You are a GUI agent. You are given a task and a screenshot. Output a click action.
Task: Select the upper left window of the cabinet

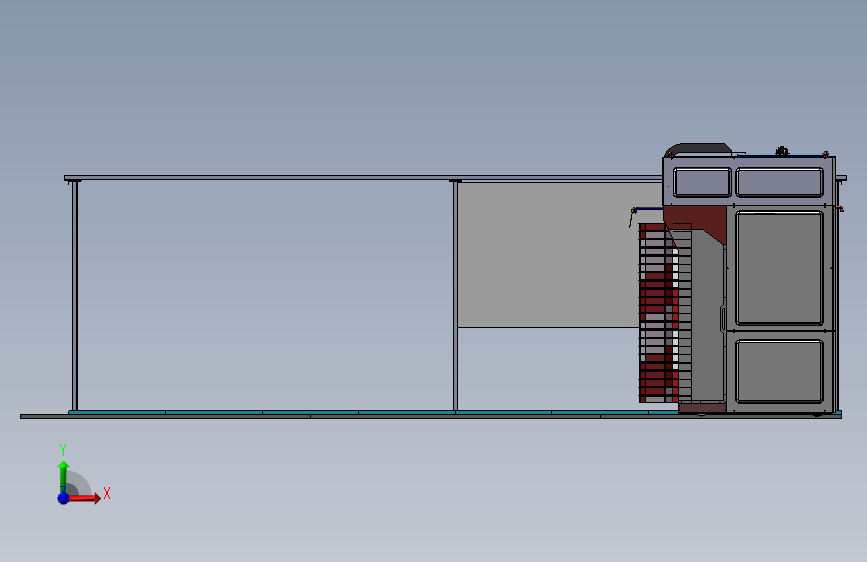coord(702,182)
